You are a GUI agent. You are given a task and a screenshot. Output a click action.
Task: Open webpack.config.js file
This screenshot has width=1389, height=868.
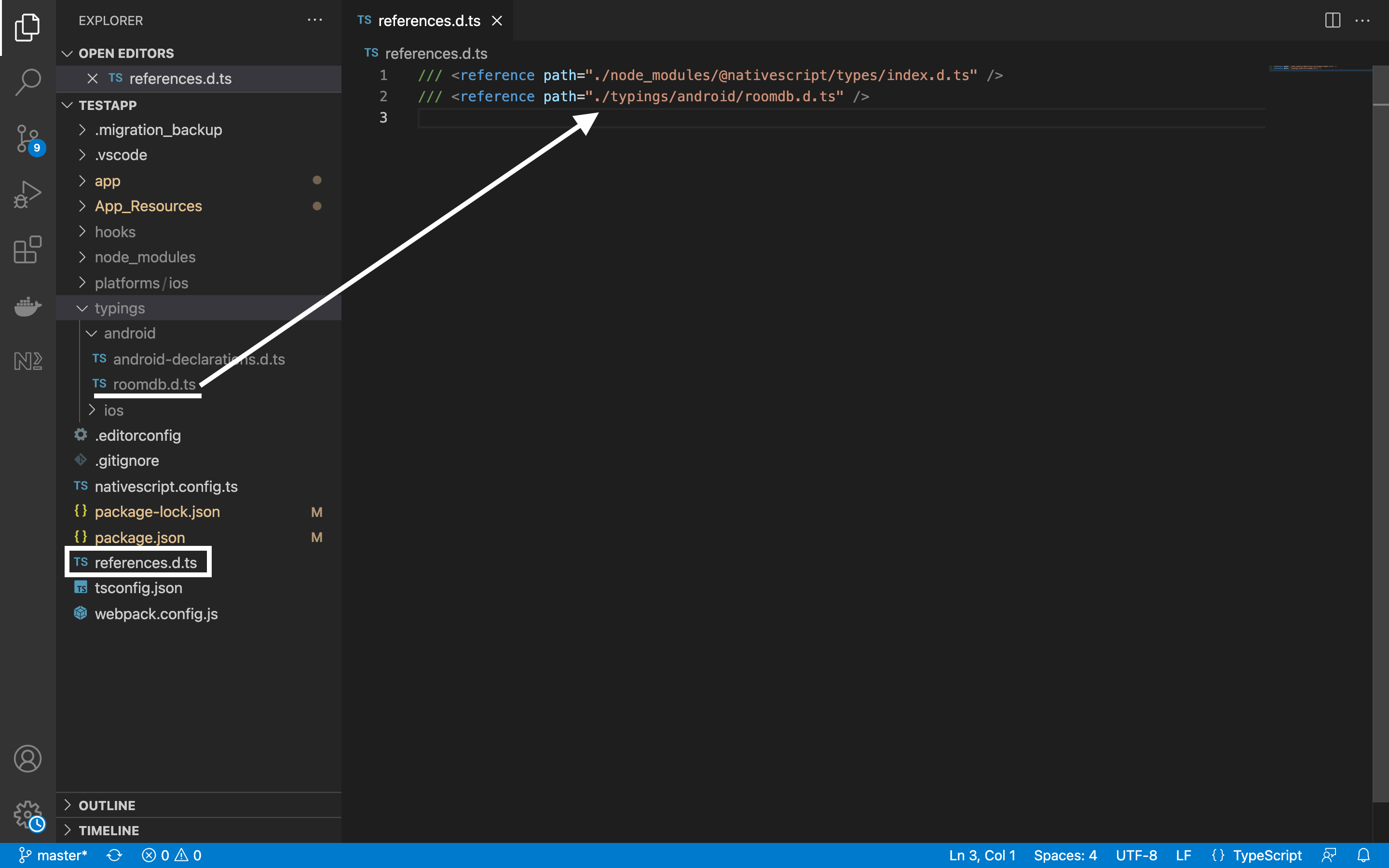(199, 614)
